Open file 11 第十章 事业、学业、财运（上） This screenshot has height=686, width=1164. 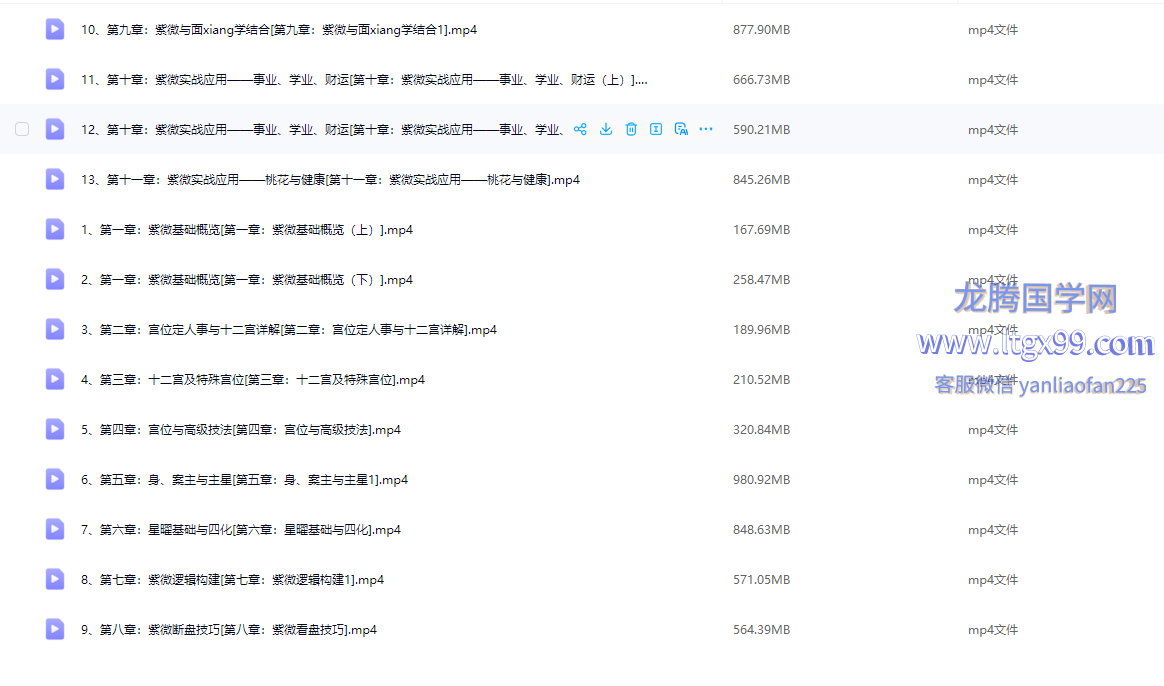coord(364,80)
